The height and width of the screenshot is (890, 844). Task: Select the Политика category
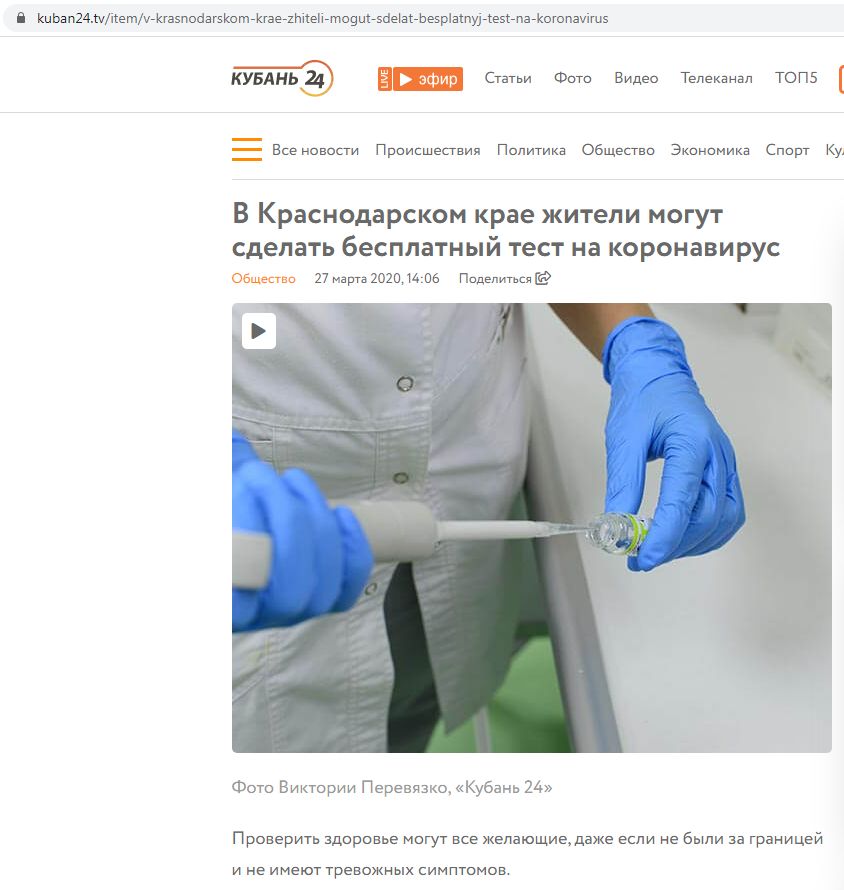point(531,150)
